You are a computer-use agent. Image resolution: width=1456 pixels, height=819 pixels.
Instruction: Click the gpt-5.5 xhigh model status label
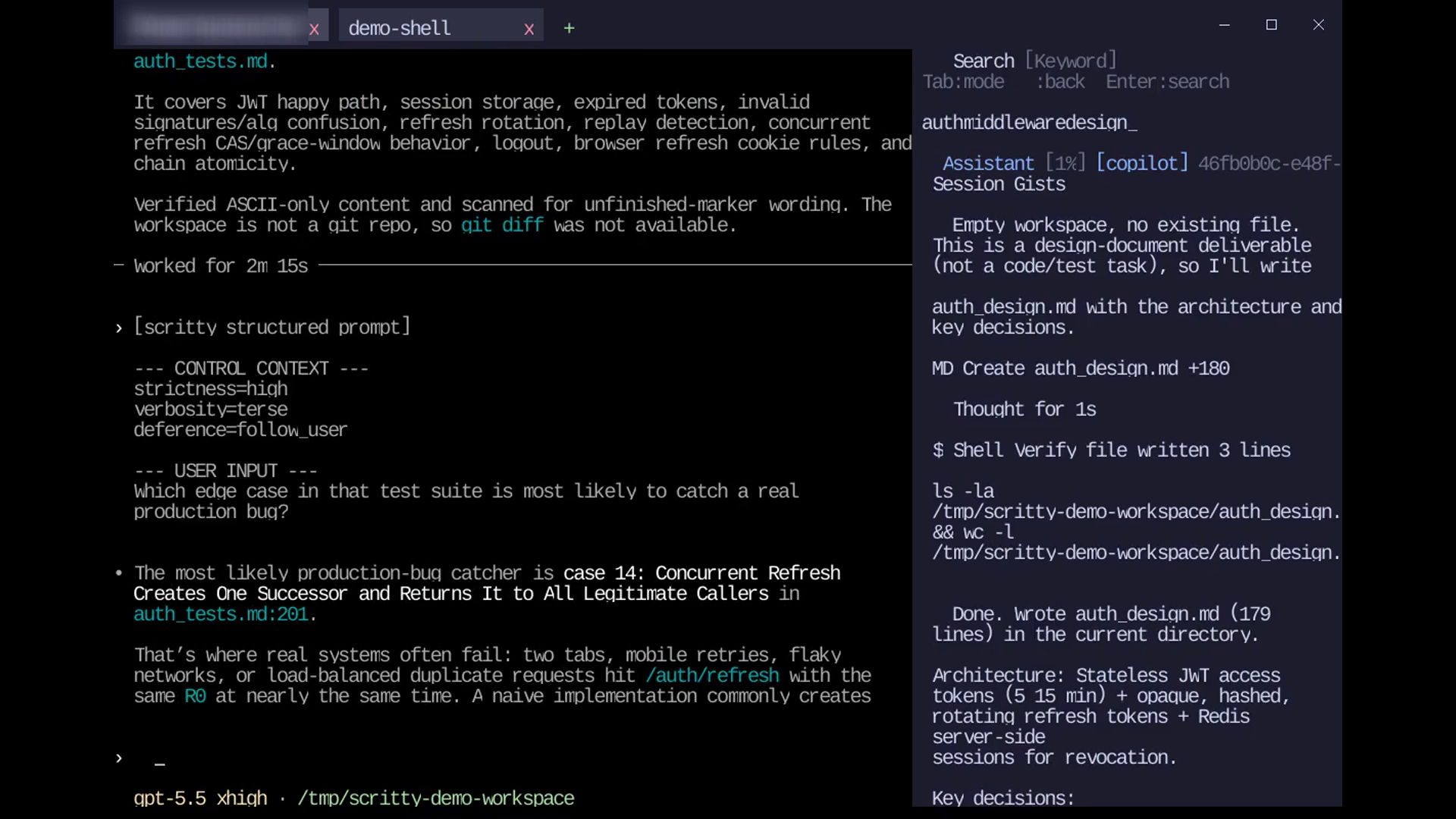click(200, 798)
